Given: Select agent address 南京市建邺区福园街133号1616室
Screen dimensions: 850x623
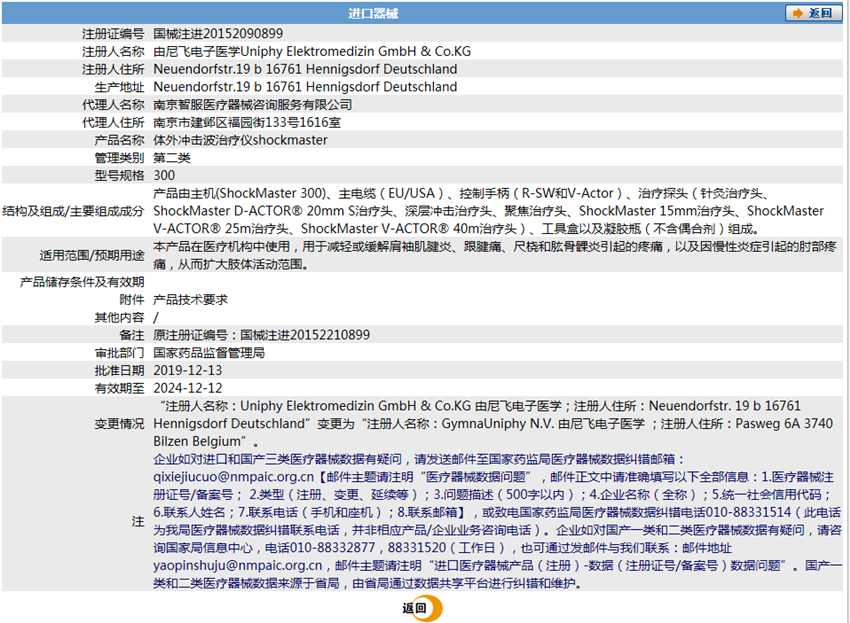Looking at the screenshot, I should (x=247, y=123).
